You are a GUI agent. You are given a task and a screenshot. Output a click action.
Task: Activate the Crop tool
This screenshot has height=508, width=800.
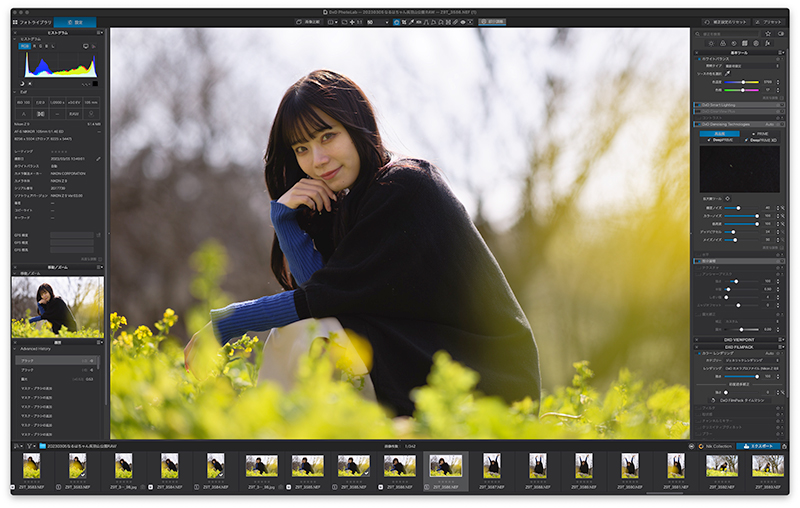[x=404, y=22]
